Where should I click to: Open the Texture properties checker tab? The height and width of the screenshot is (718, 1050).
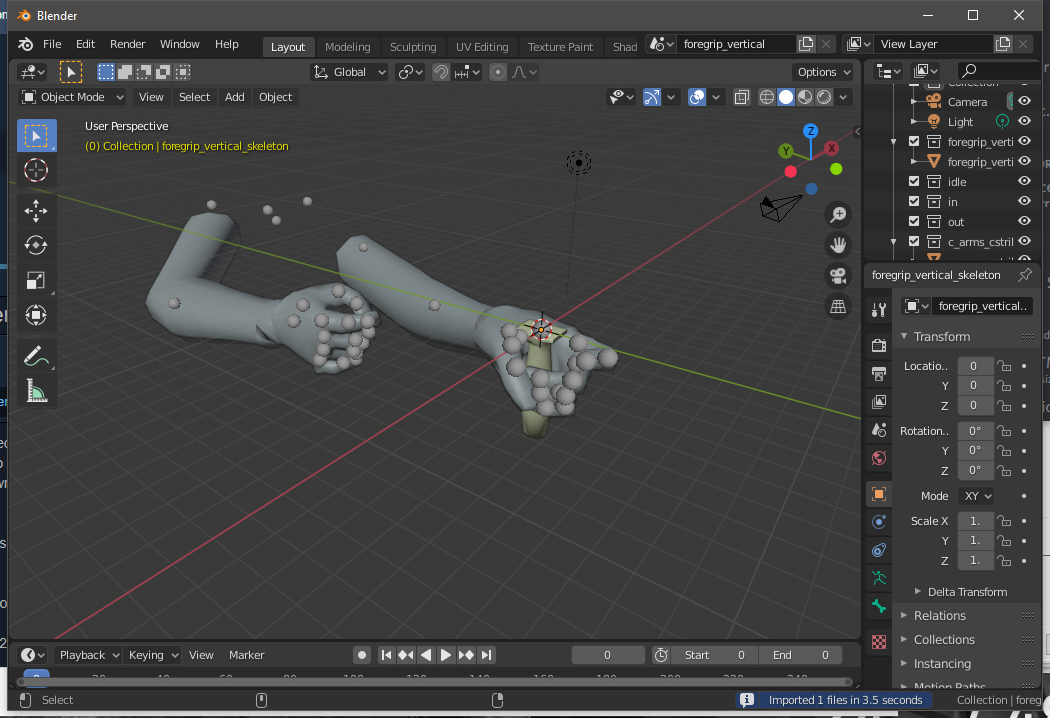pyautogui.click(x=879, y=642)
